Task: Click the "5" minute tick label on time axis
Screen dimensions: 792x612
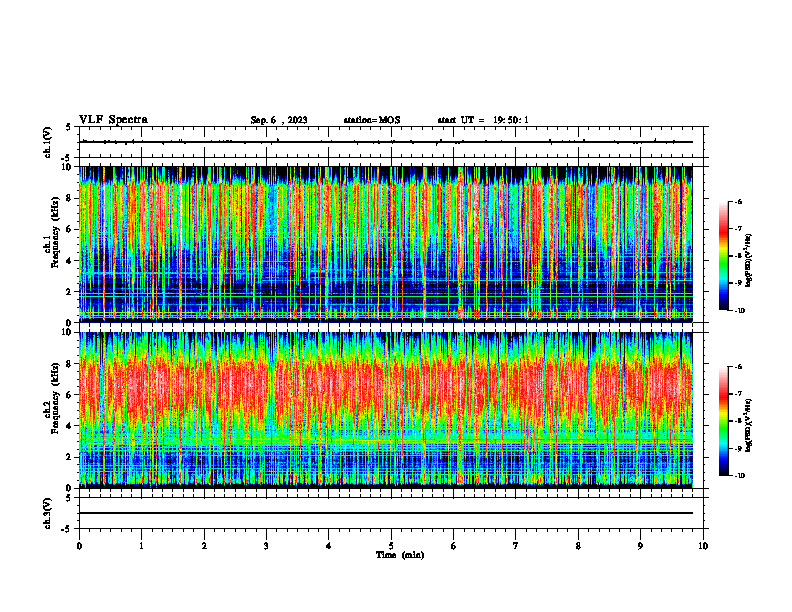Action: (x=391, y=546)
